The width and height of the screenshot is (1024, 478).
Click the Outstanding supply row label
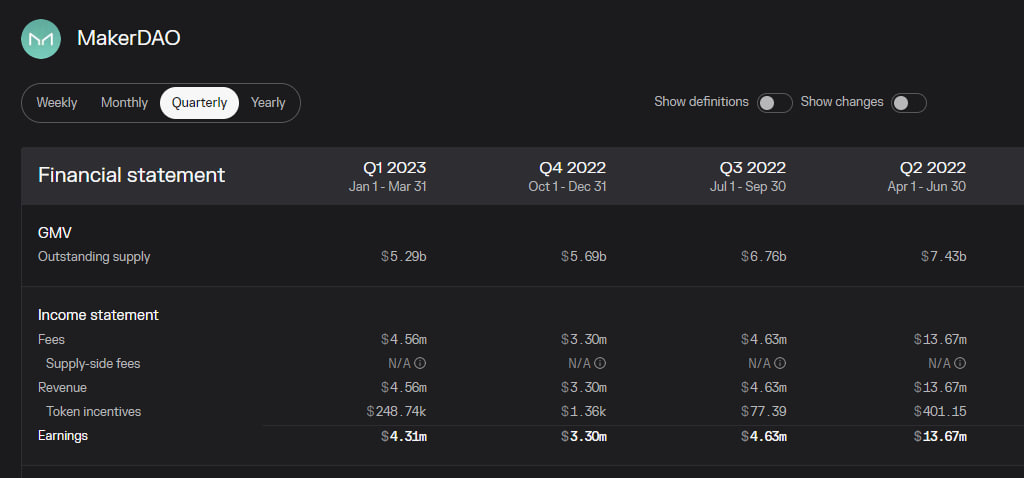click(94, 257)
